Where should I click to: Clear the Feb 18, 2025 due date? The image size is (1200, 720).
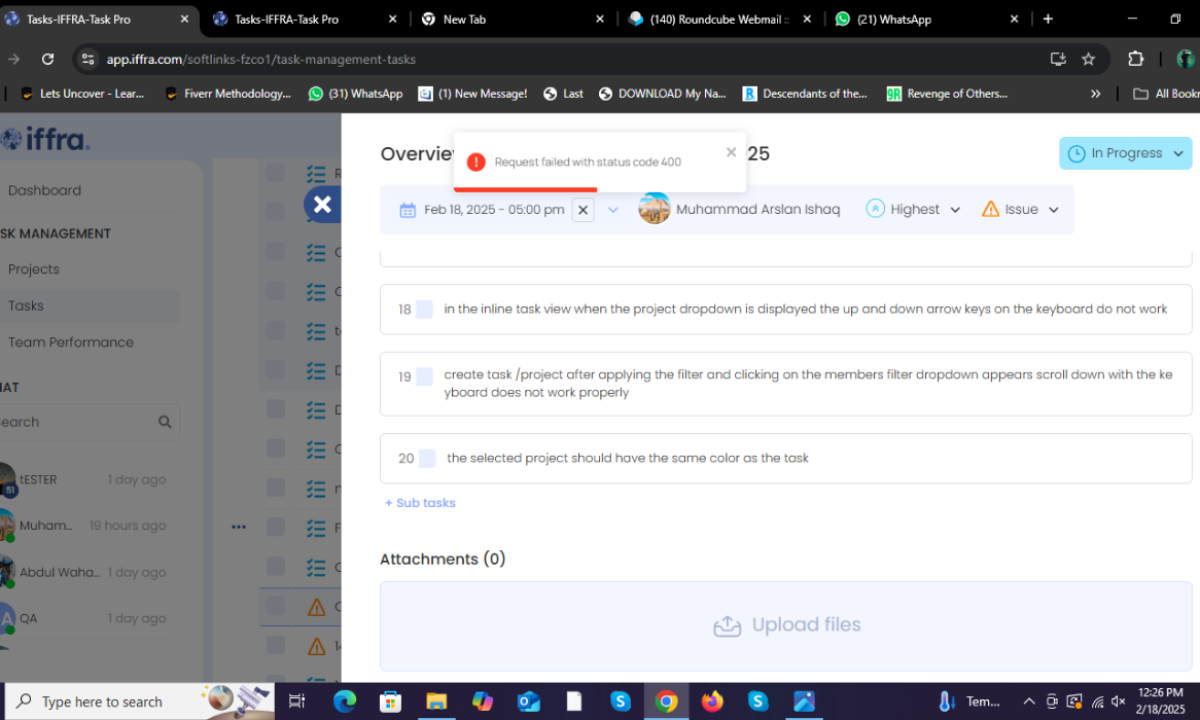[584, 209]
